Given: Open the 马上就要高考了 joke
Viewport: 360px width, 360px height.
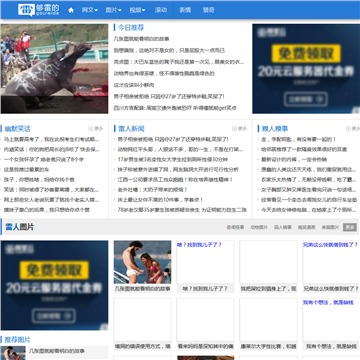Looking at the screenshot, I should point(51,139).
